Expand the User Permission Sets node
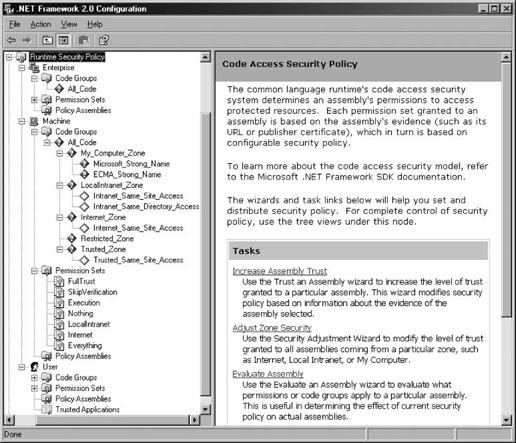The width and height of the screenshot is (516, 443). click(34, 388)
